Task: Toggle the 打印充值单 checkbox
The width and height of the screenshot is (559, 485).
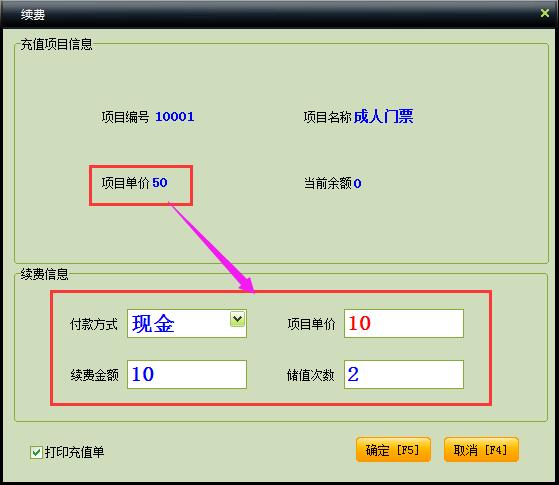Action: tap(36, 453)
